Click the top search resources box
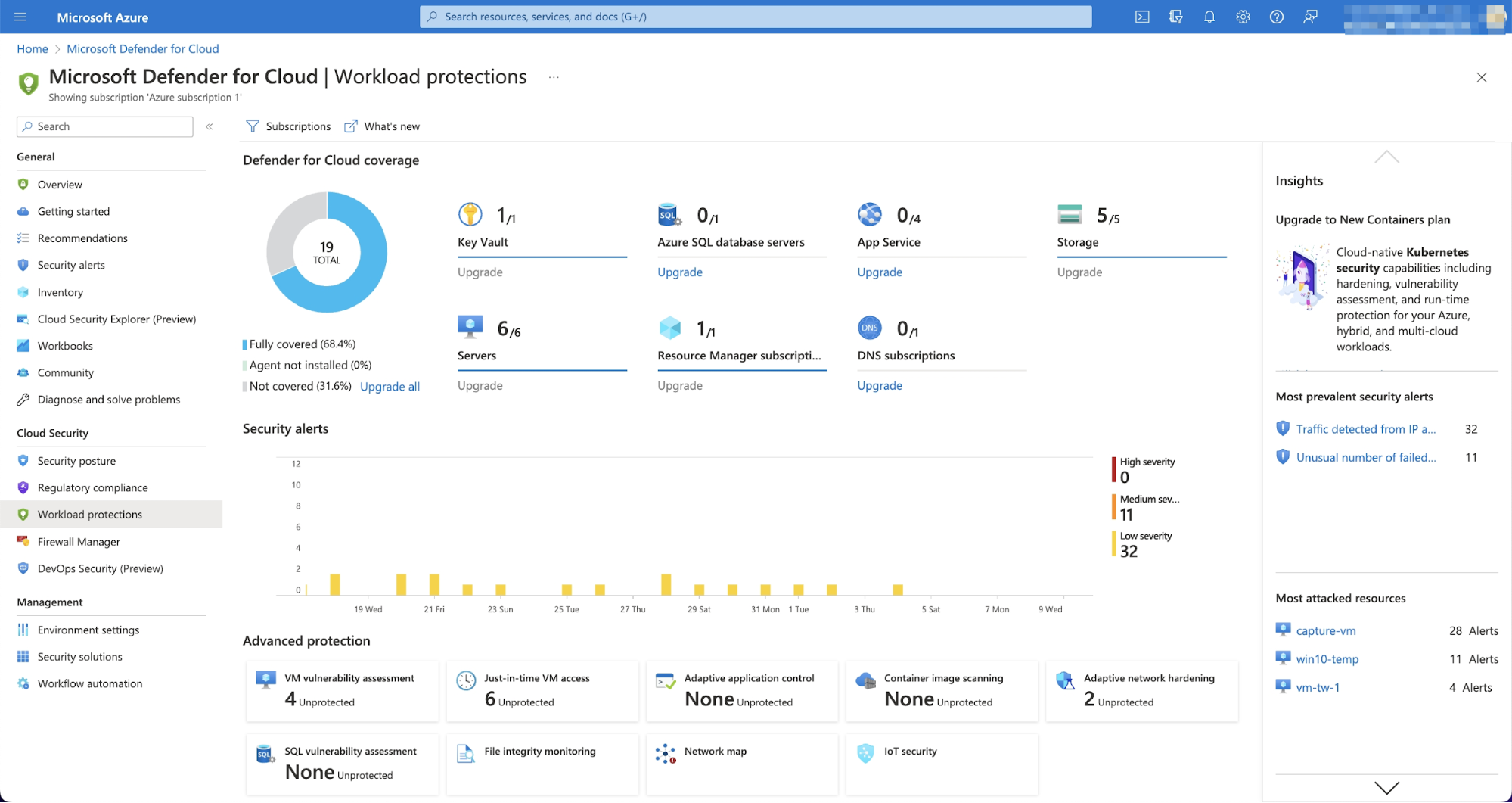This screenshot has height=803, width=1512. tap(756, 17)
